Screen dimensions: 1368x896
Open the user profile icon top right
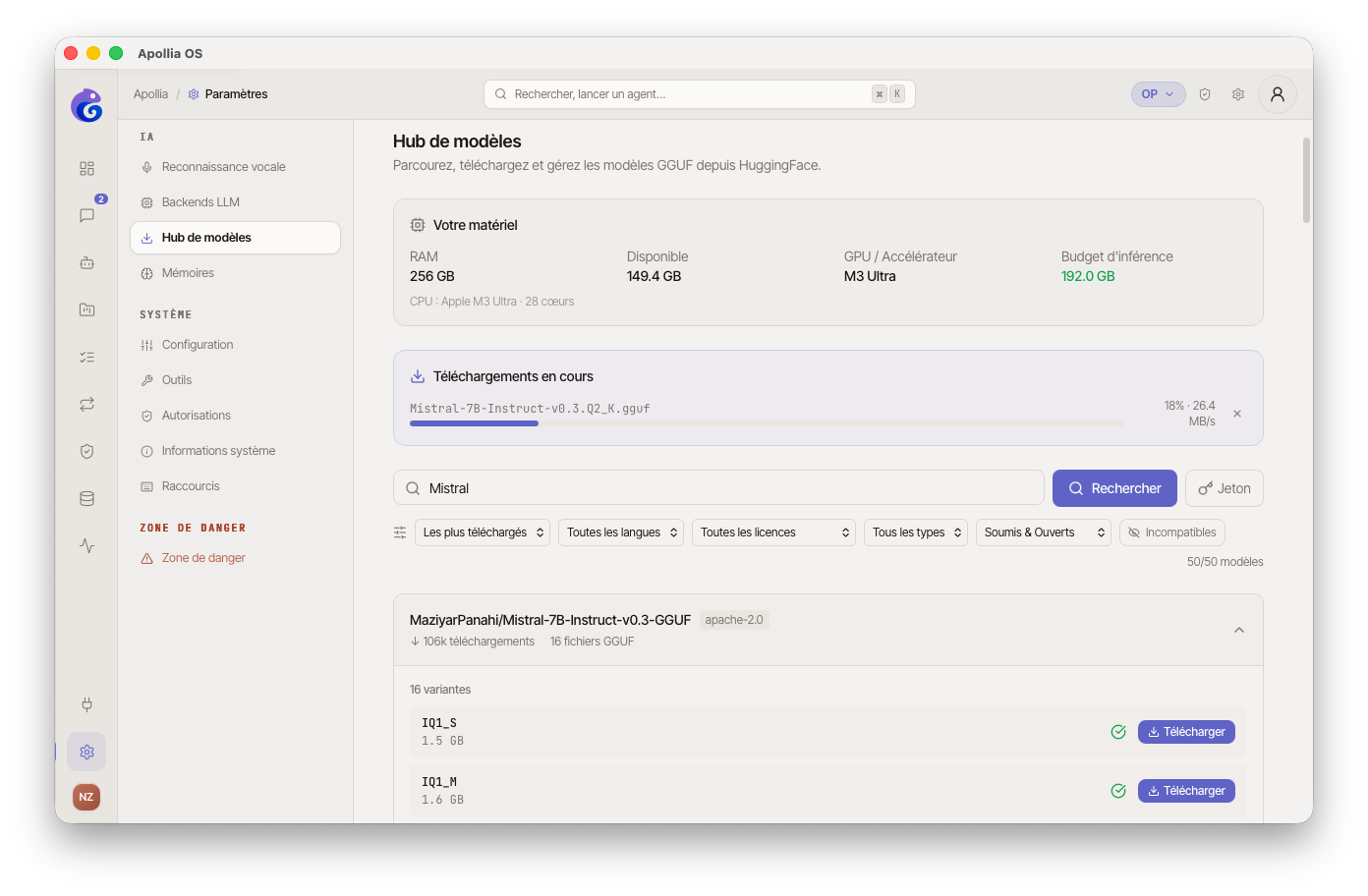click(x=1278, y=94)
